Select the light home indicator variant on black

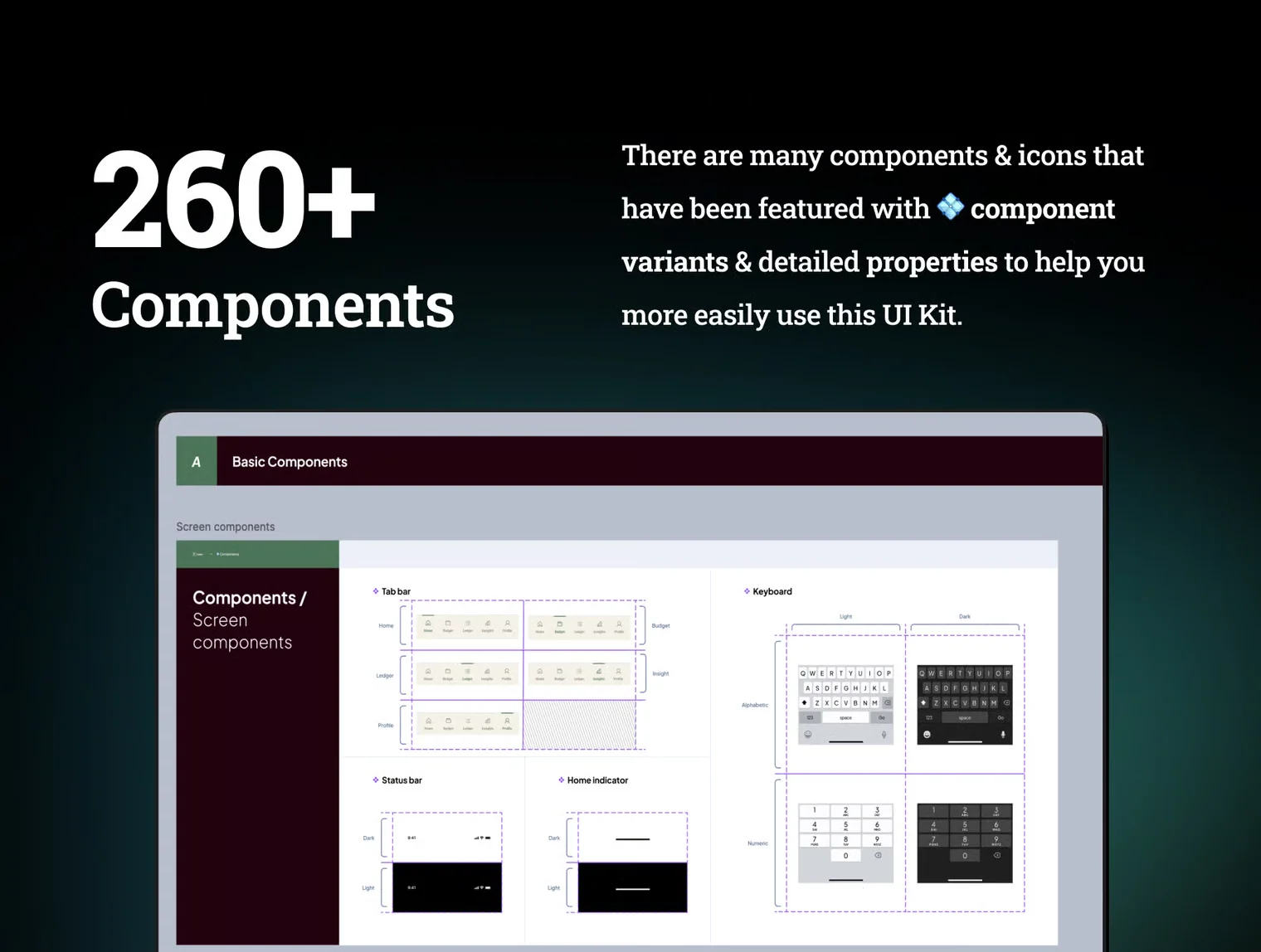[x=632, y=887]
